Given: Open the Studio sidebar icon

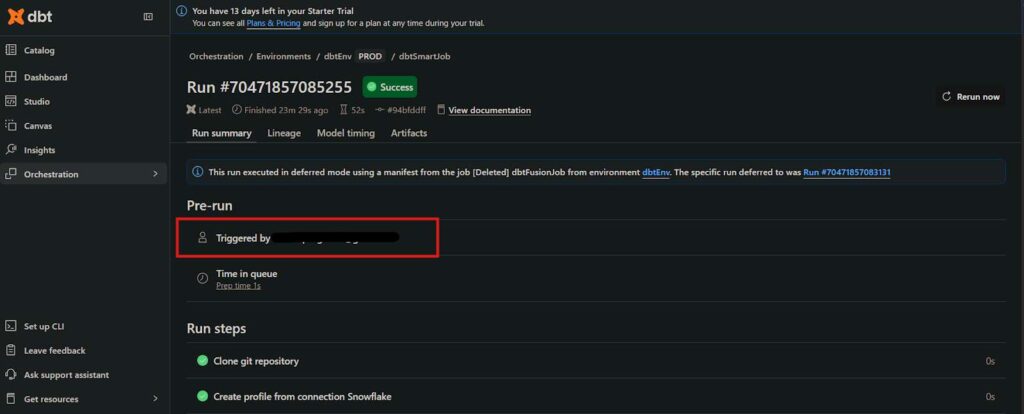Looking at the screenshot, I should [11, 101].
